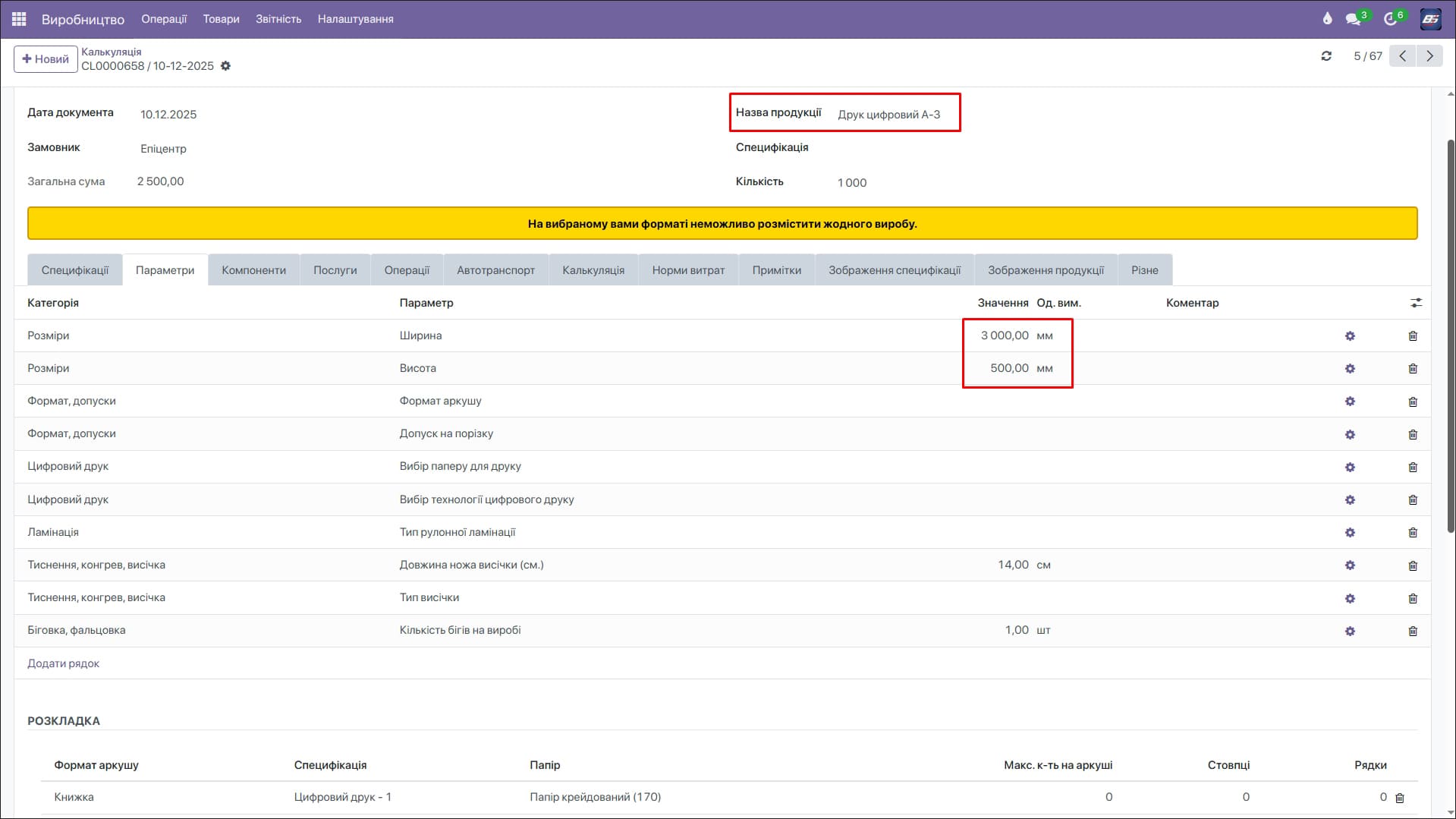Open the apps grid menu icon
1456x819 pixels.
(19, 19)
